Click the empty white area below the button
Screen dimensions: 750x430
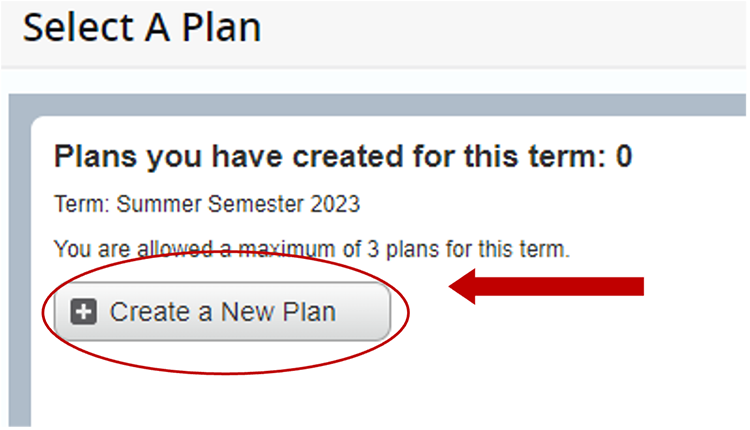click(300, 395)
